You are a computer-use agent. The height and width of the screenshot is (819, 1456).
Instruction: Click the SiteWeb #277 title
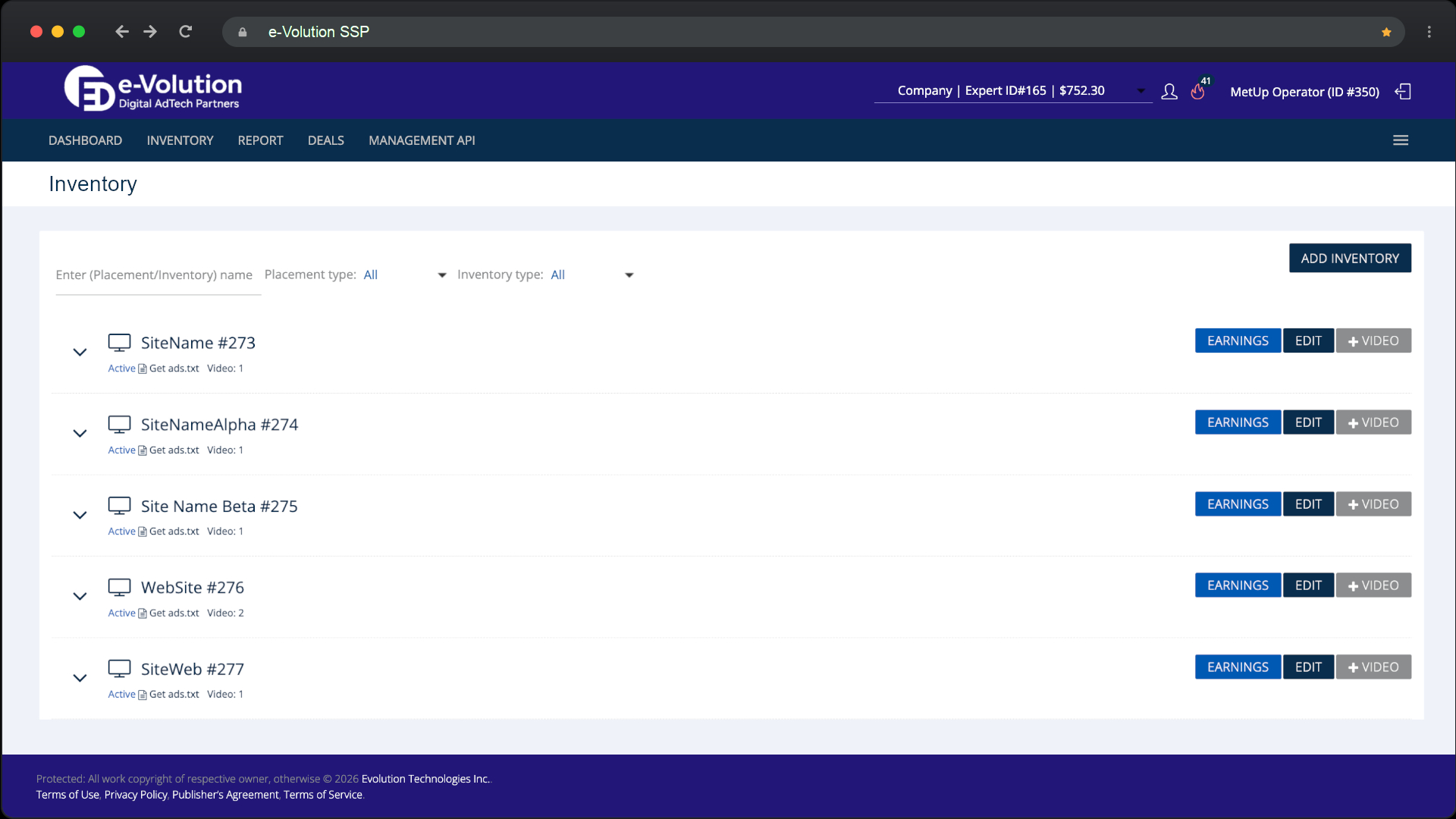(193, 670)
